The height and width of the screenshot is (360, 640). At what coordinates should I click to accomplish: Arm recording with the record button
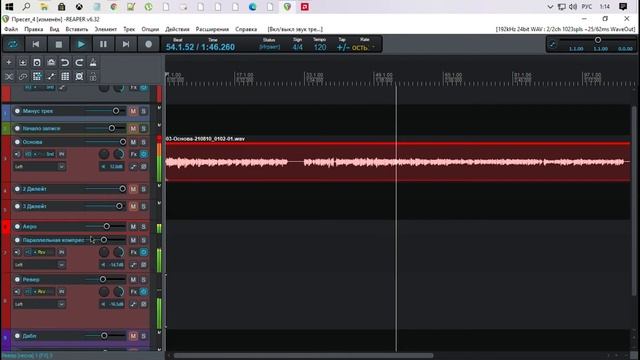coord(149,44)
